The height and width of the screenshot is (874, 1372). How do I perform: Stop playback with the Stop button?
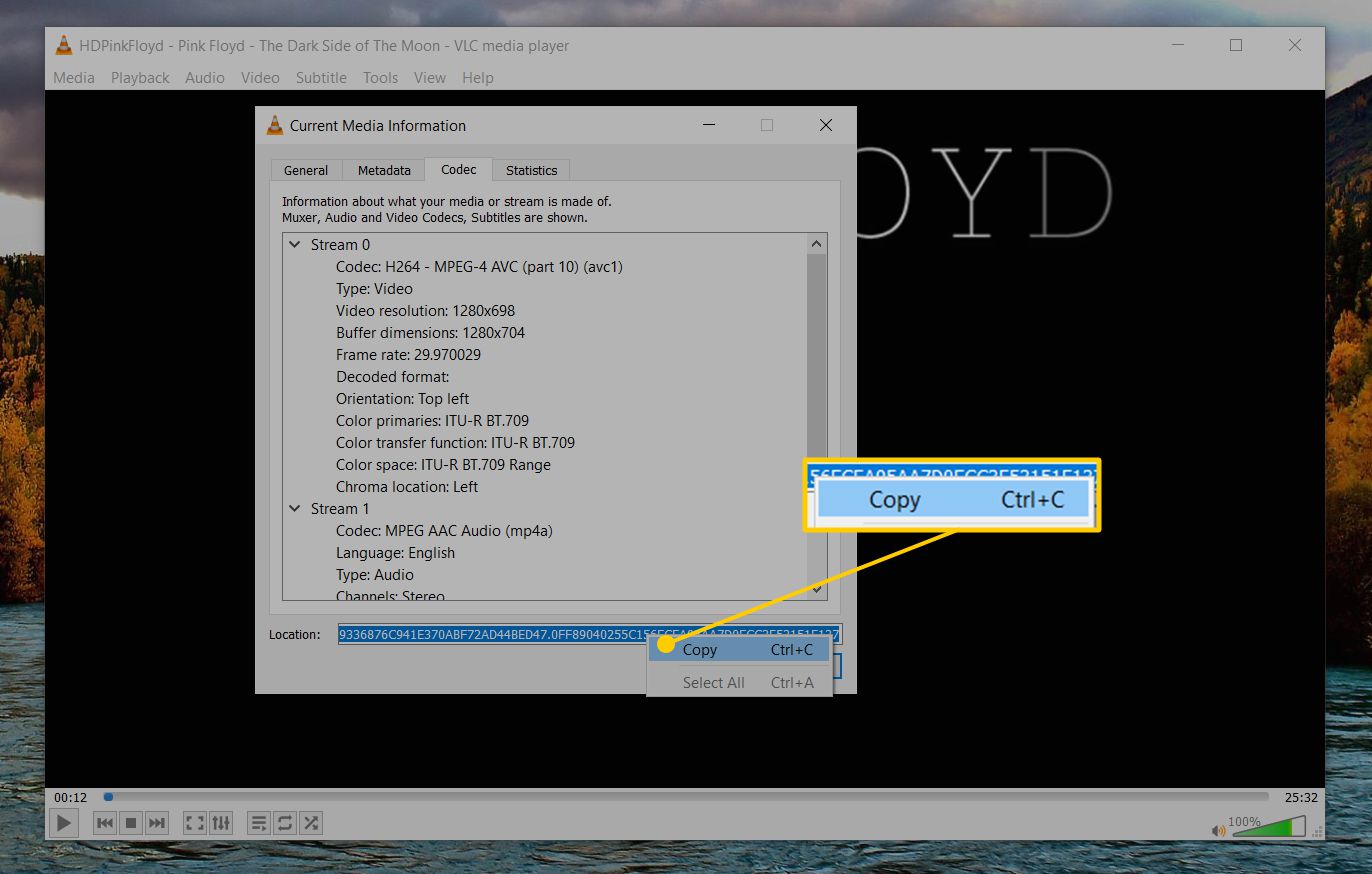coord(131,823)
